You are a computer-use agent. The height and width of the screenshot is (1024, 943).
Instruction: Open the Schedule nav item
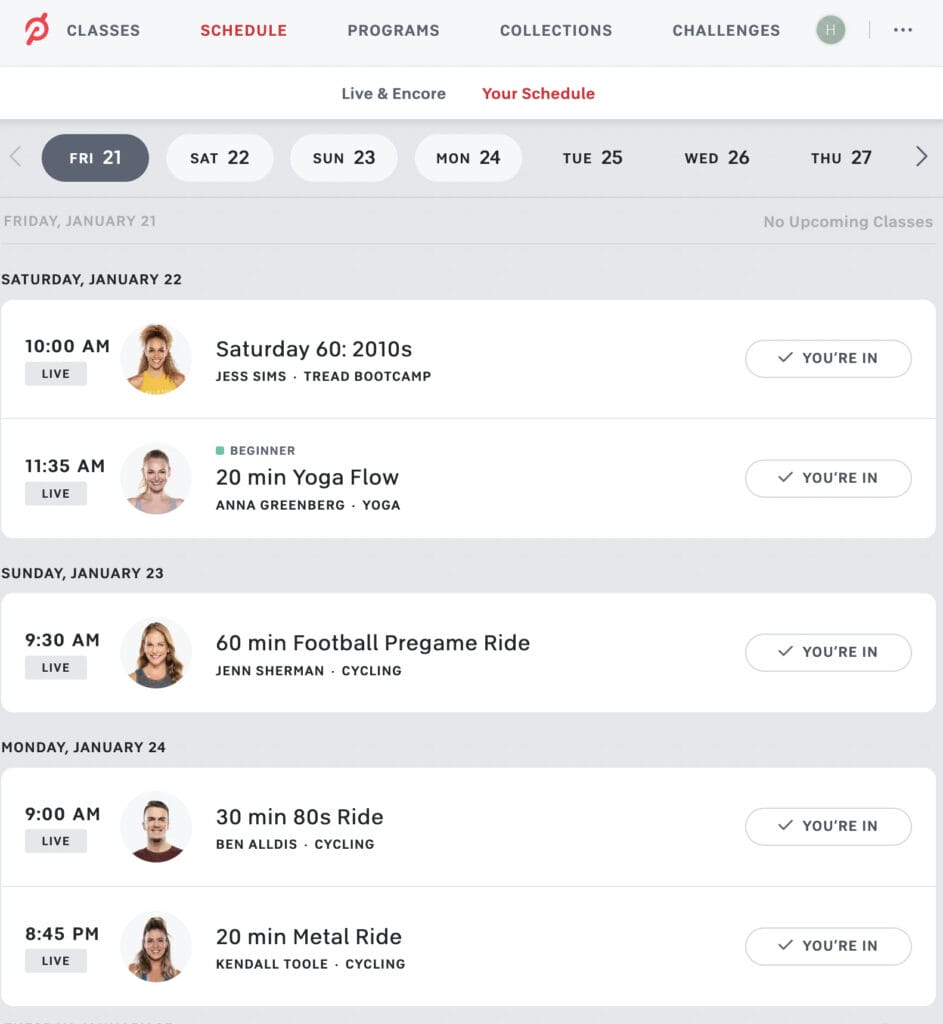pyautogui.click(x=244, y=31)
